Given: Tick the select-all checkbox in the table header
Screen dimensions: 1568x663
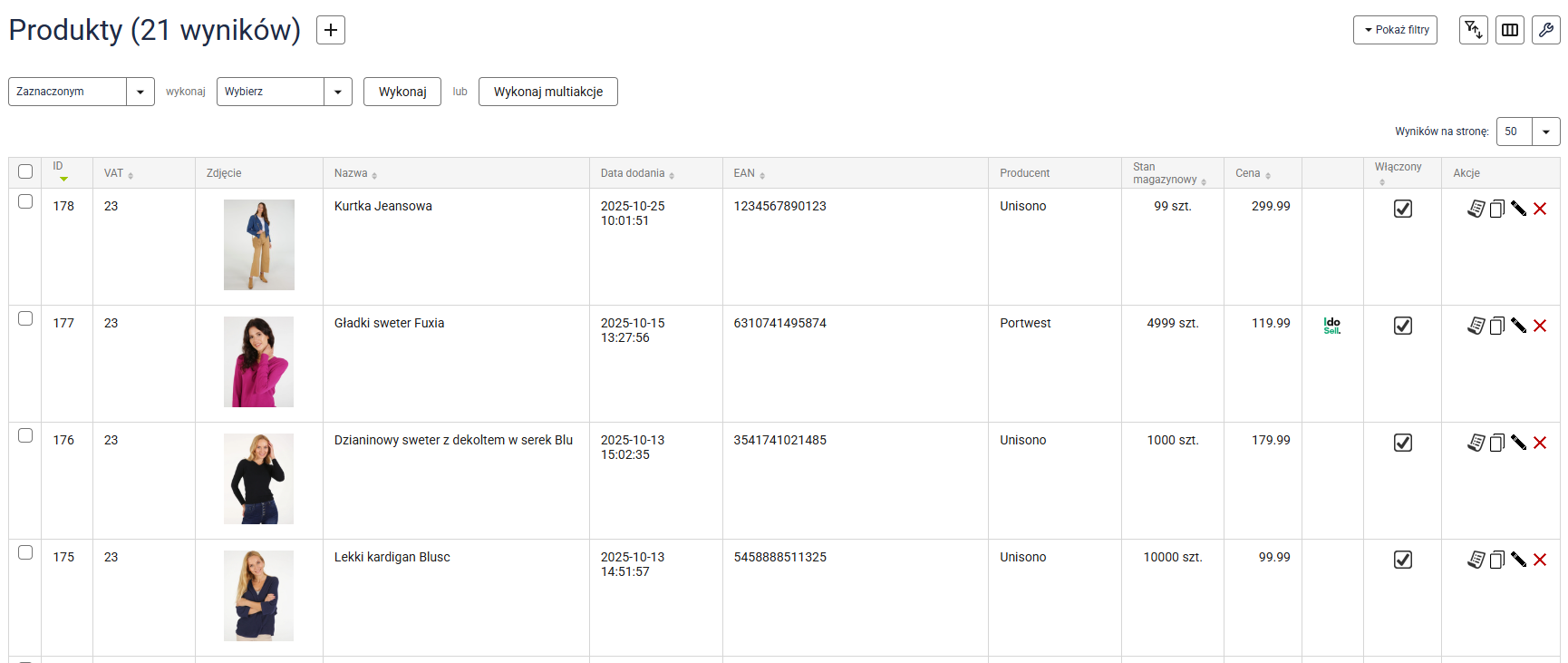Looking at the screenshot, I should point(25,171).
